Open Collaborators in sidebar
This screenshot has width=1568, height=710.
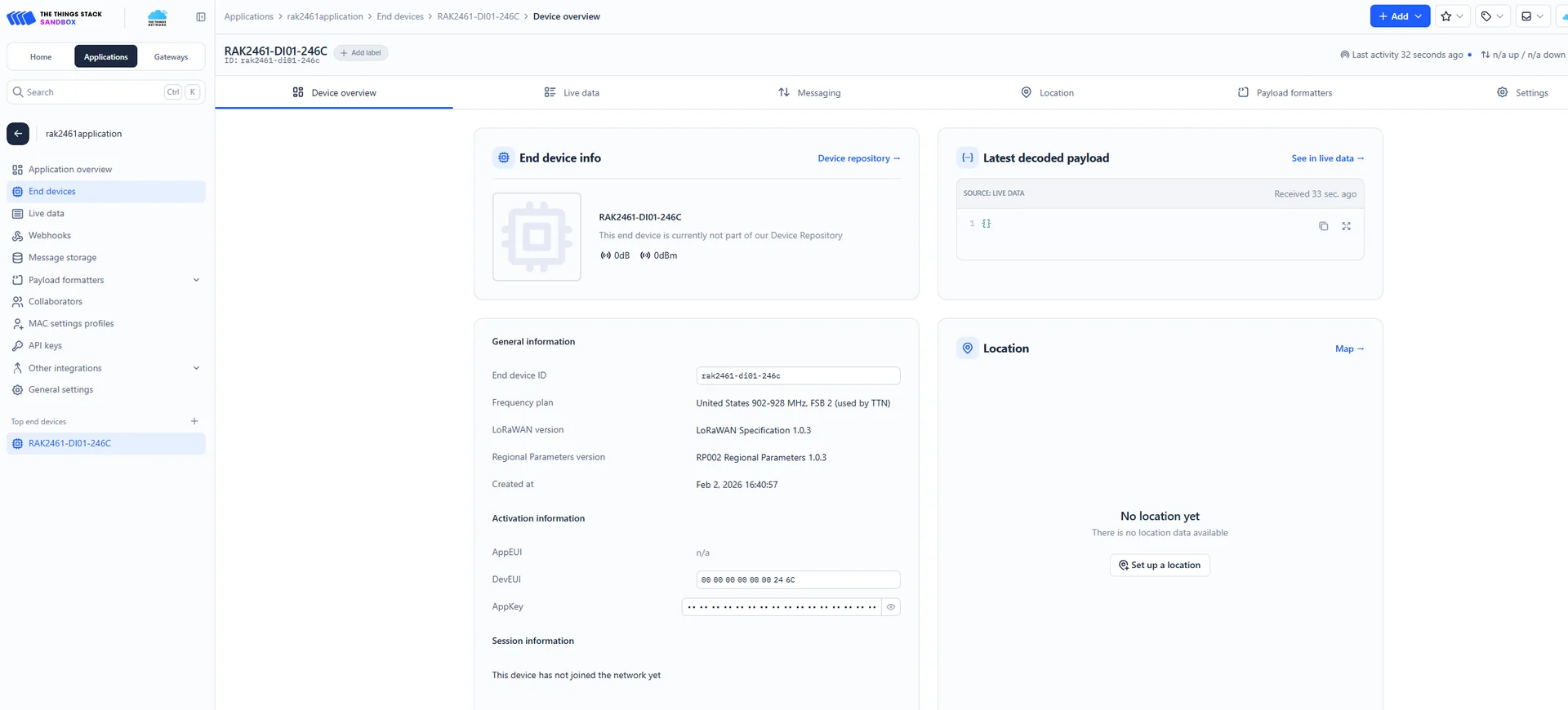click(106, 302)
